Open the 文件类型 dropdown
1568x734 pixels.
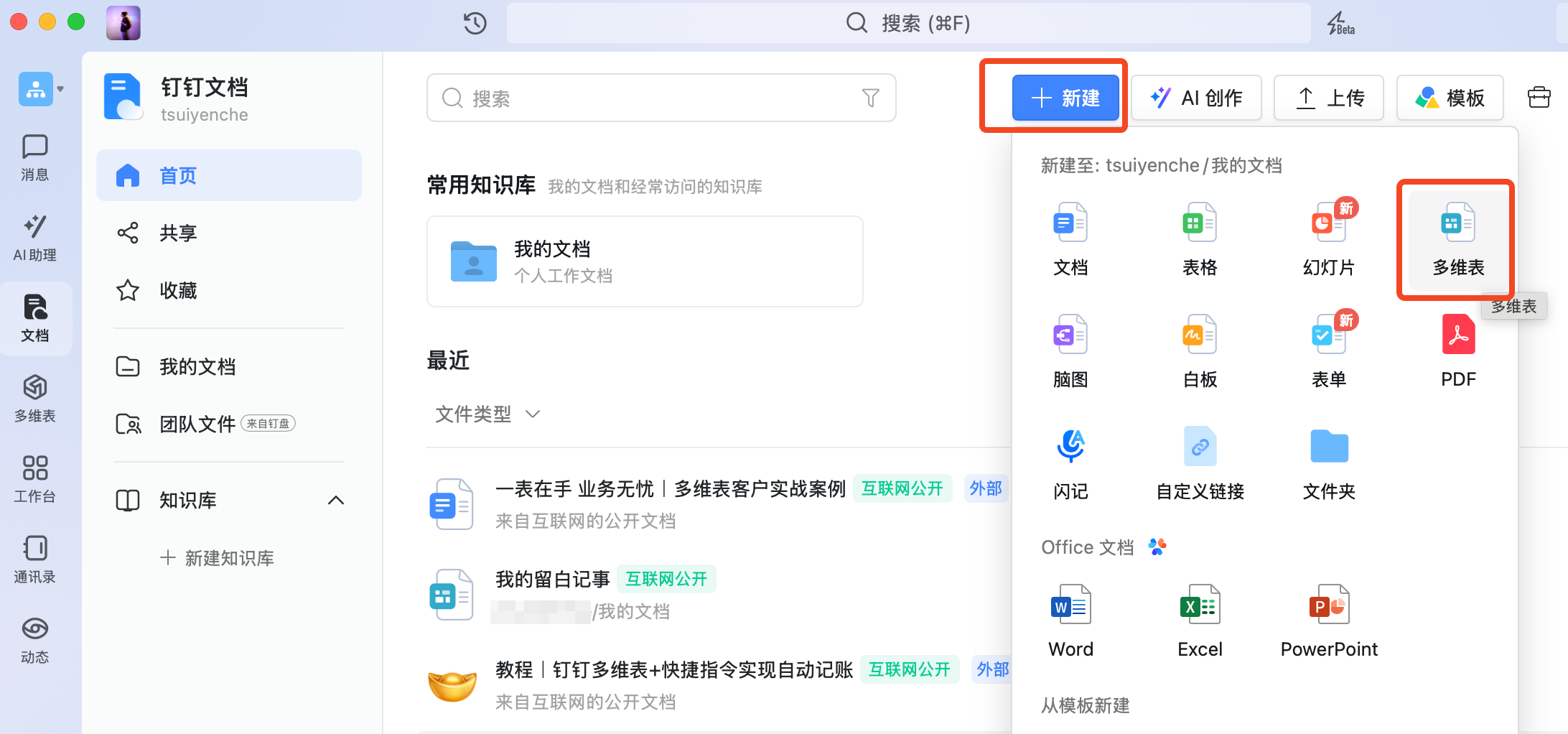pos(488,414)
